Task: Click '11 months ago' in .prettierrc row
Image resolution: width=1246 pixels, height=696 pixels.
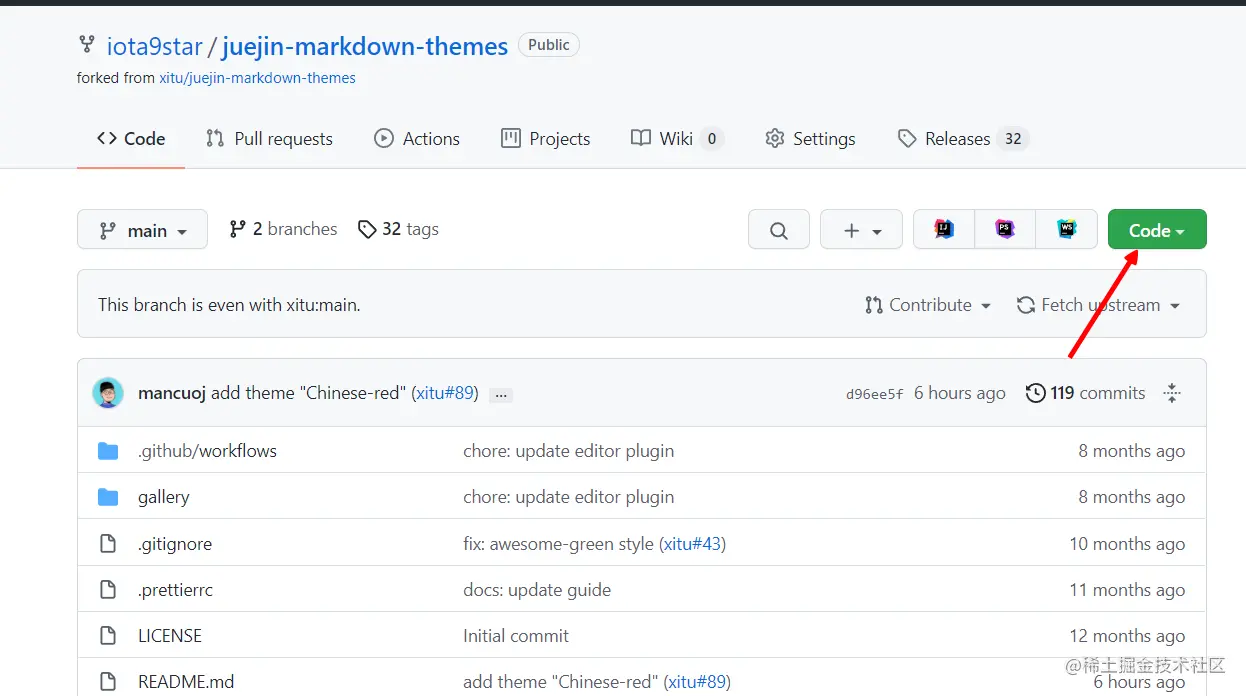Action: click(1127, 590)
